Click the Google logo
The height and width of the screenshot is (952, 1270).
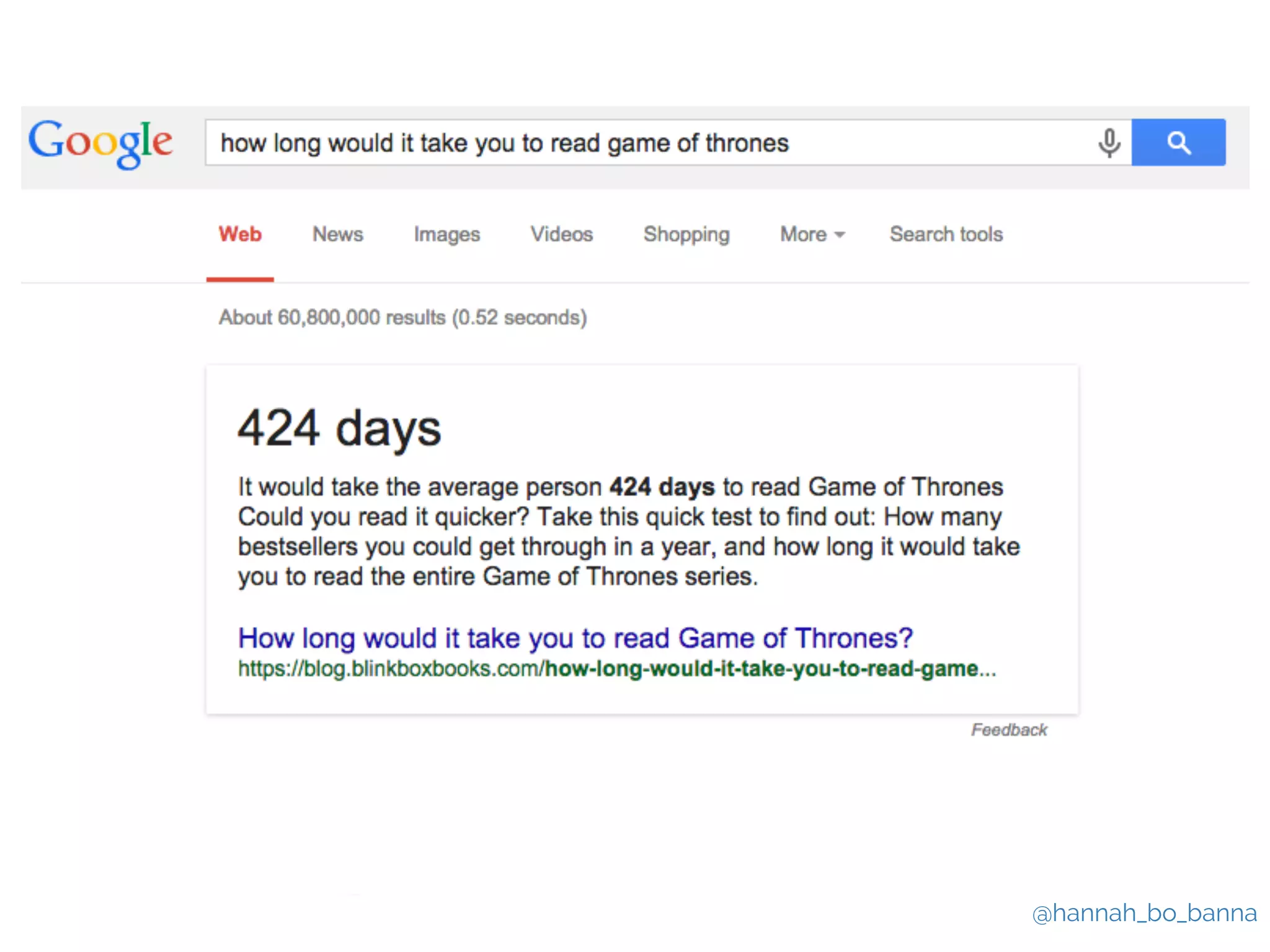click(x=100, y=143)
